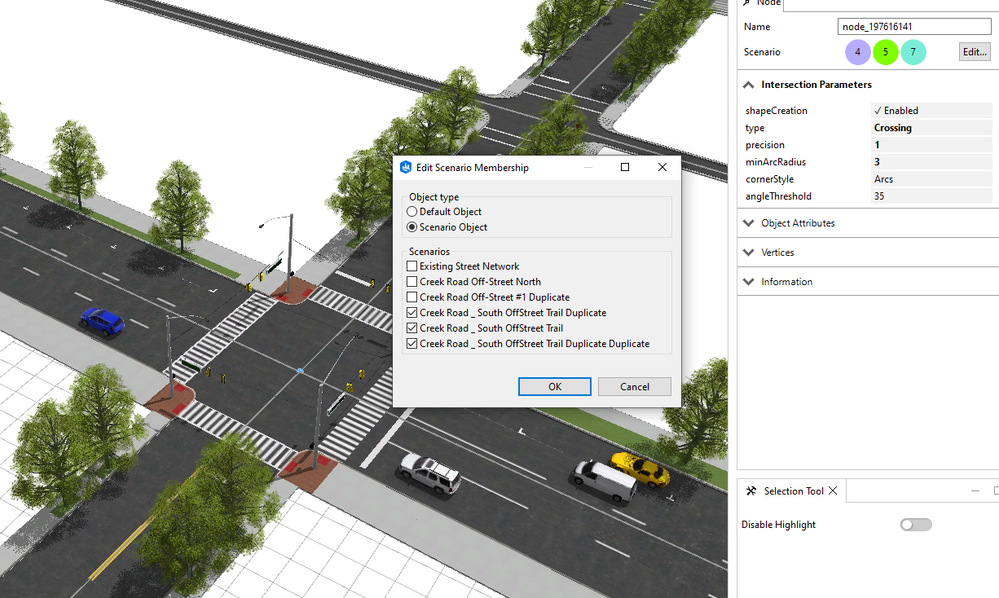
Task: Maximize the Edit Scenario Membership dialog
Action: [625, 167]
